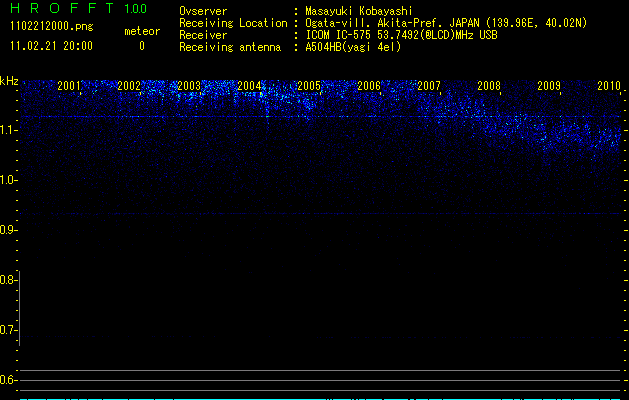Select the Ogata-vill. Akita-Pref. JAPAN location text
The height and width of the screenshot is (400, 629).
446,23
